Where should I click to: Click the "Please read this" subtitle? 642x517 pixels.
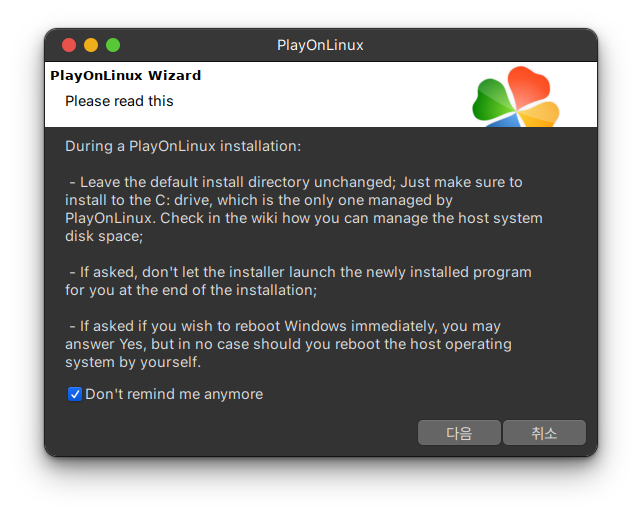[x=119, y=101]
